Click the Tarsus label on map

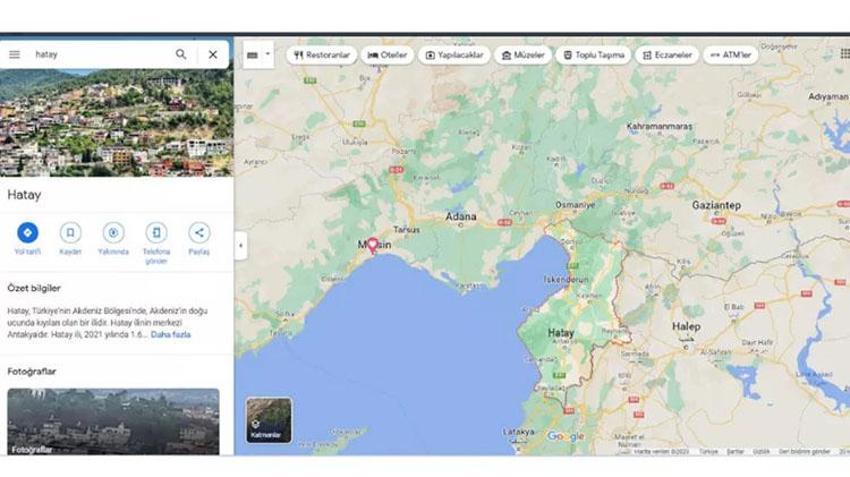(x=406, y=230)
